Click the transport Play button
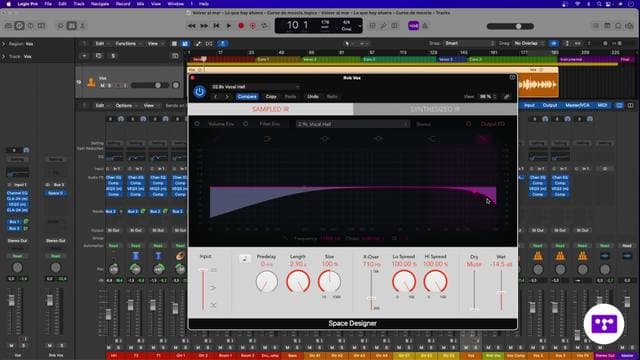The image size is (640, 360). 229,26
